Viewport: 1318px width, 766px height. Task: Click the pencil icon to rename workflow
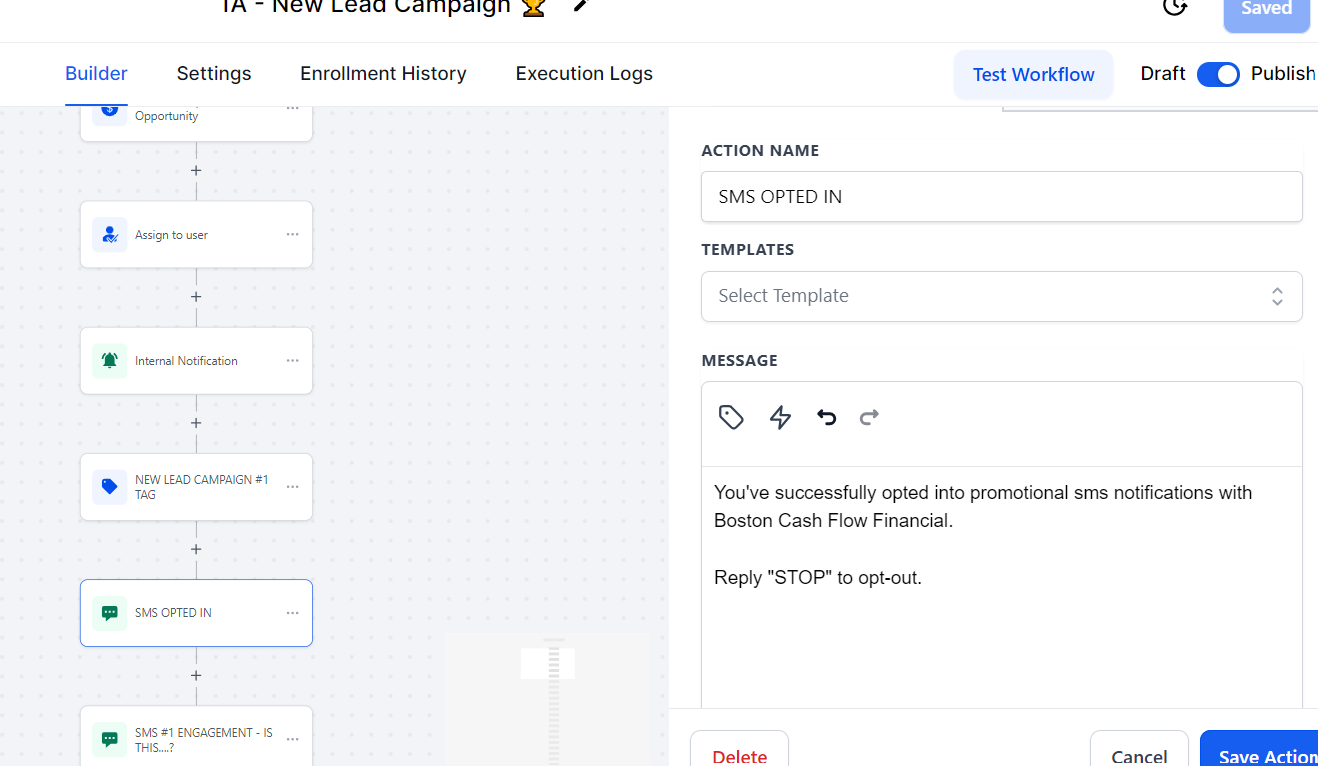pyautogui.click(x=580, y=6)
